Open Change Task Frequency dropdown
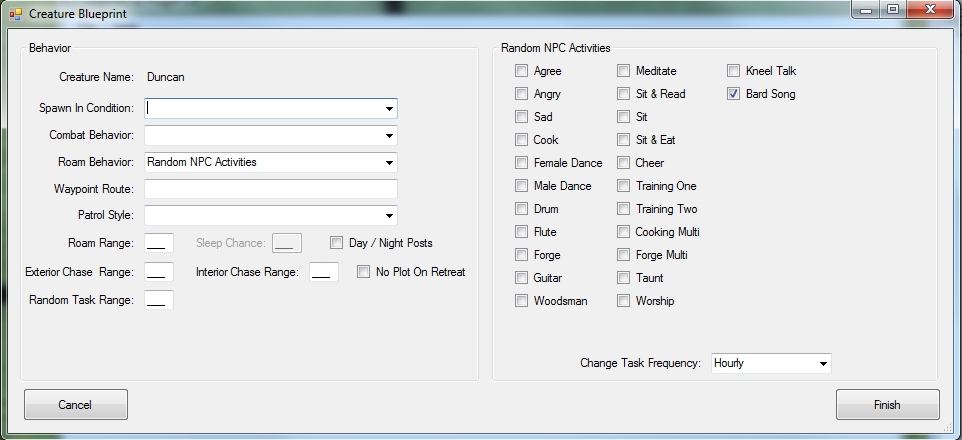Viewport: 962px width, 440px height. (x=822, y=364)
